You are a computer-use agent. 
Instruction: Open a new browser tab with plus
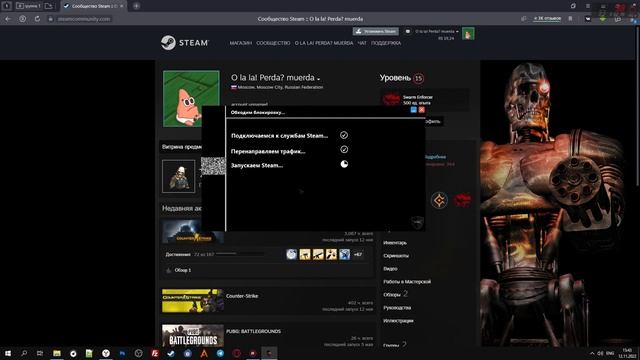point(136,6)
